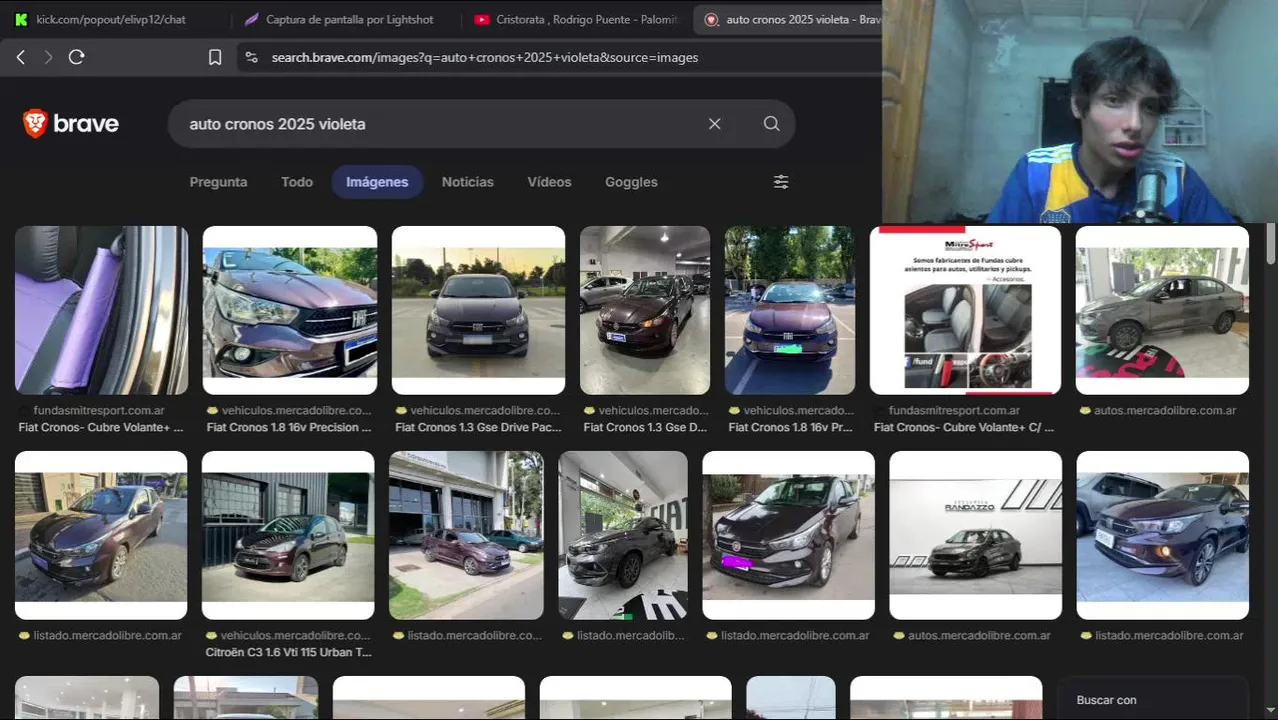
Task: Switch to the YouTube Cristorata tab
Action: 575,19
